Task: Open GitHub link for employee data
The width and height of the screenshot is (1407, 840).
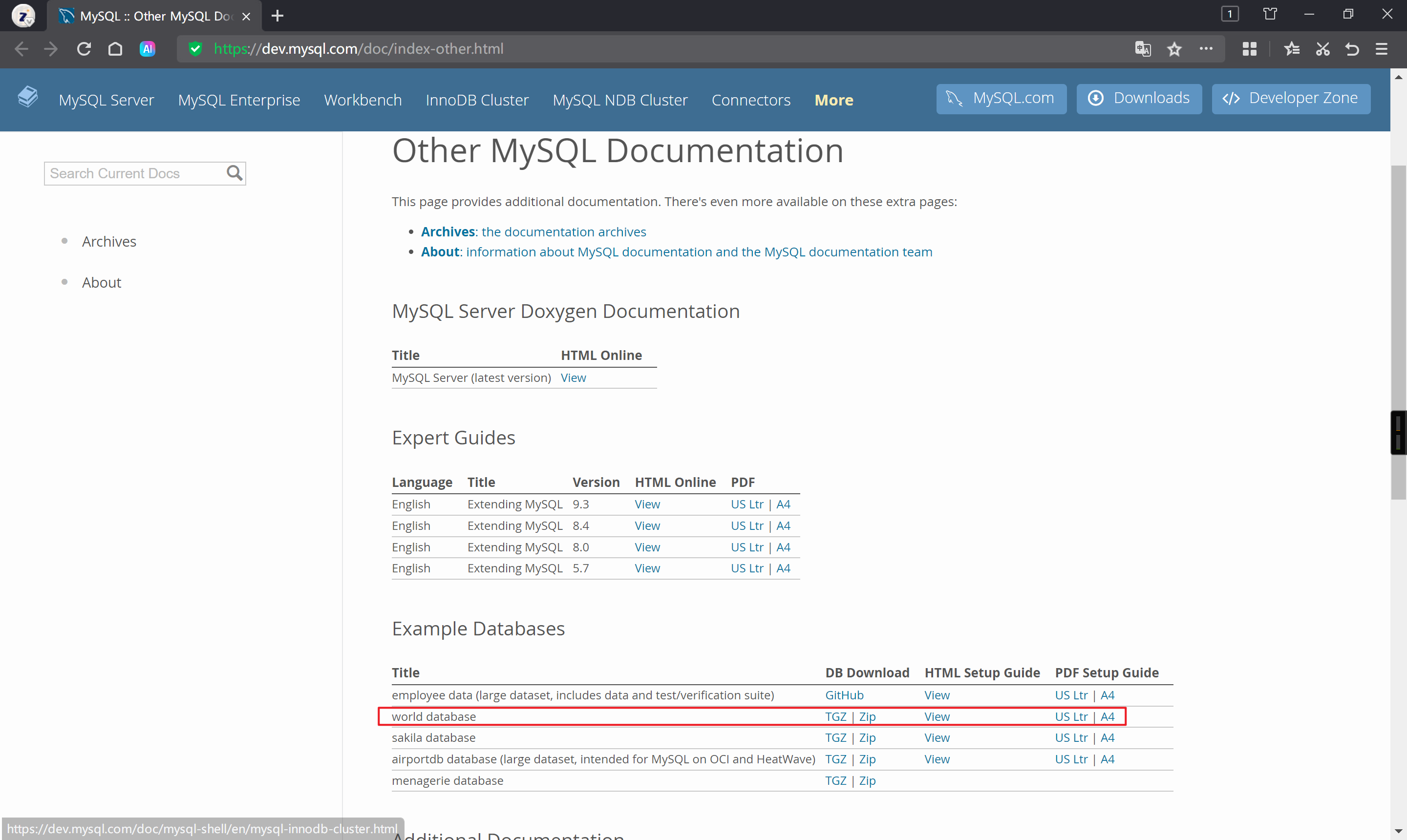Action: 844,695
